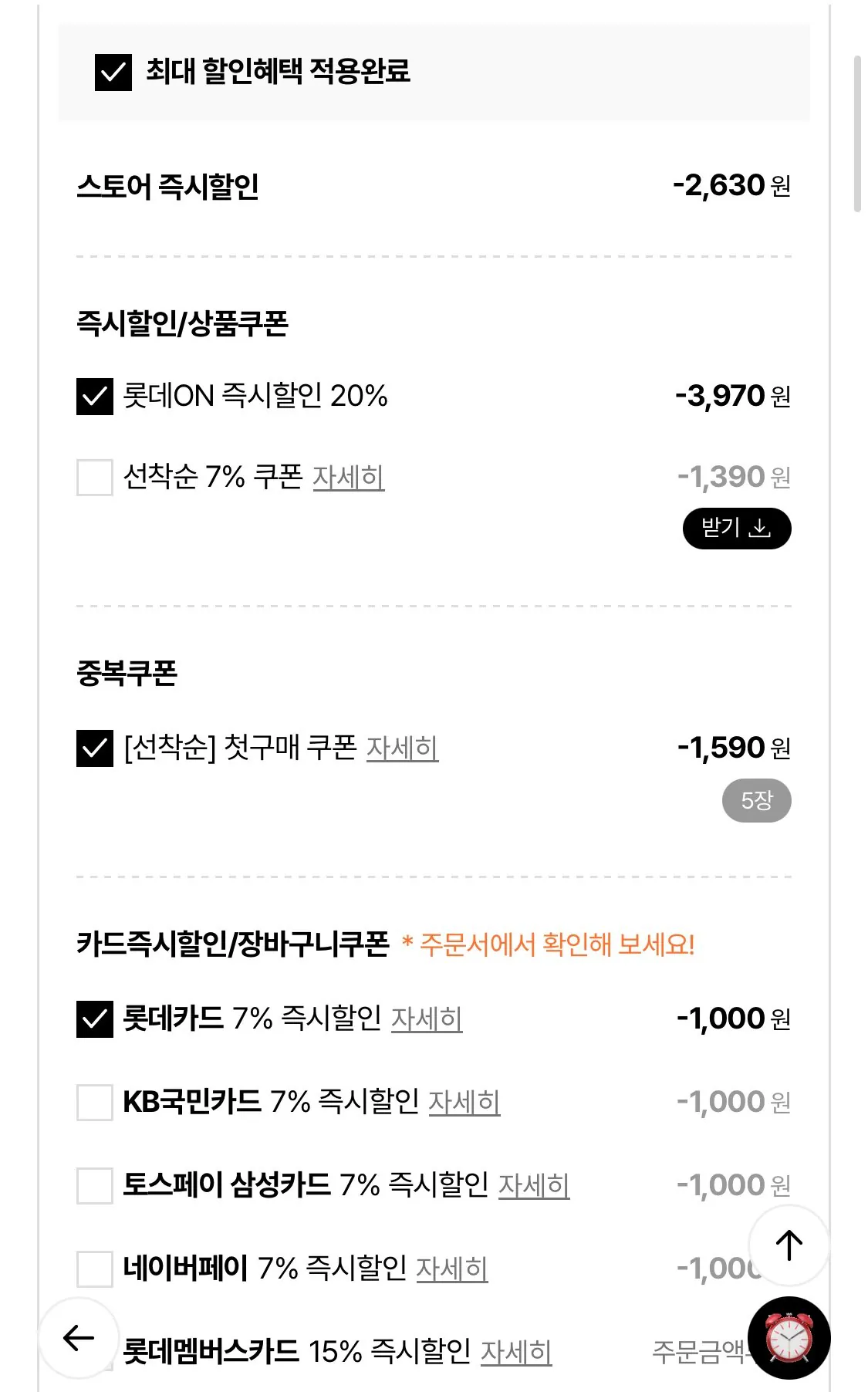Open 롯데멤버스카드 15% 자세히 link
The width and height of the screenshot is (868, 1392).
pos(516,1353)
